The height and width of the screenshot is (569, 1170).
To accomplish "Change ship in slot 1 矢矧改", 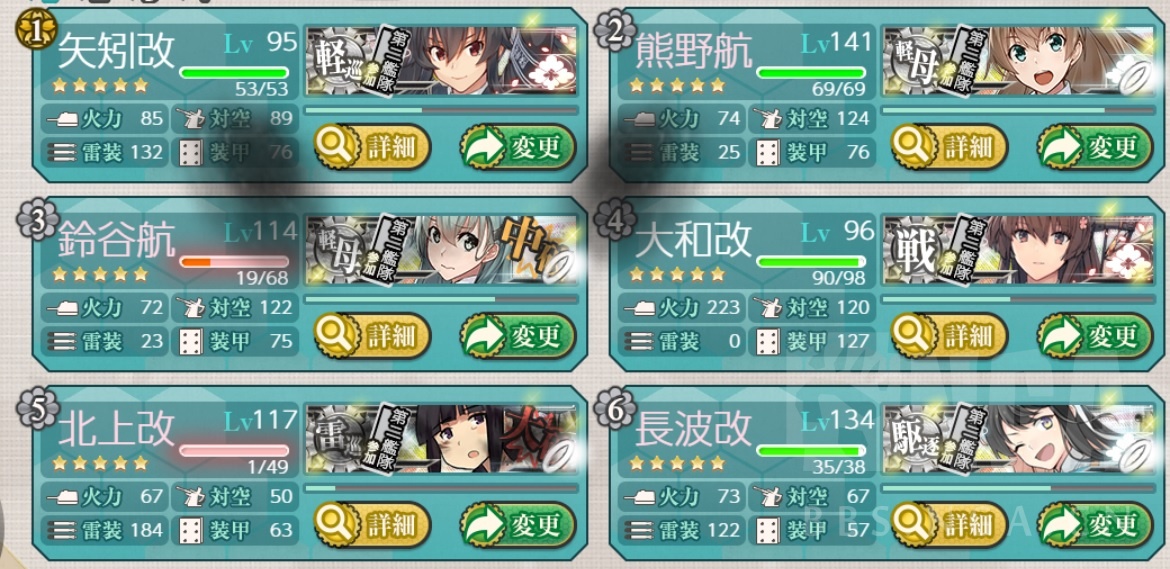I will tap(518, 147).
